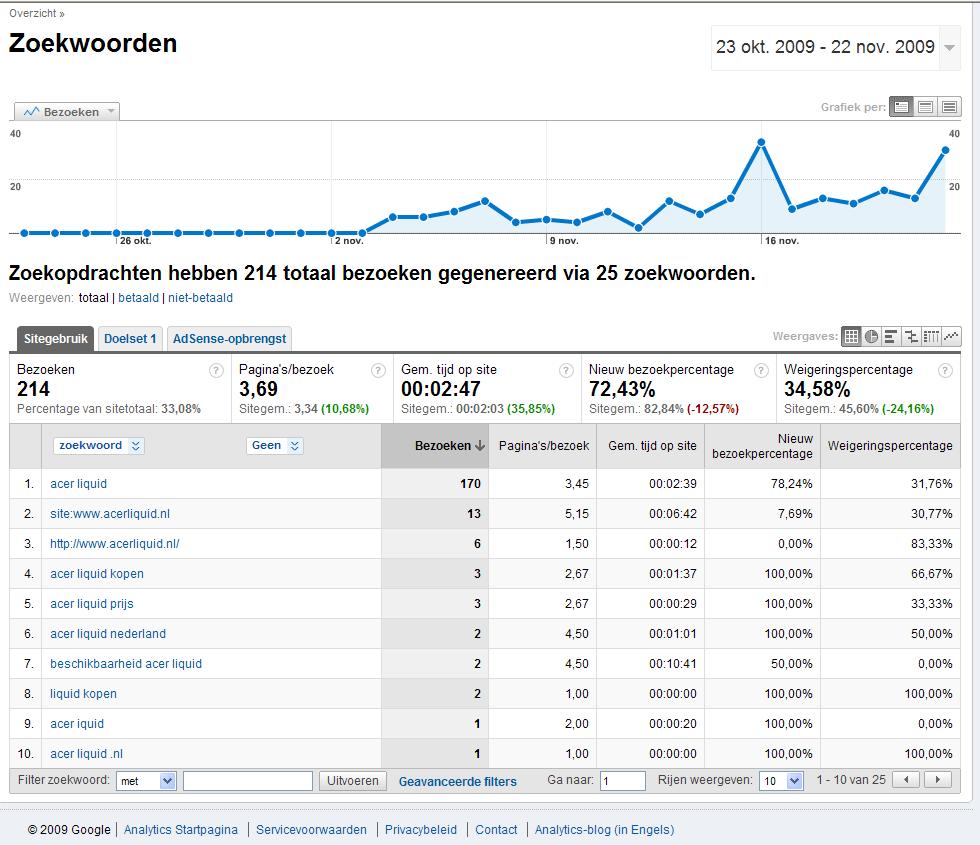
Task: Sort by Pagina's/bezoek column header
Action: (x=544, y=446)
